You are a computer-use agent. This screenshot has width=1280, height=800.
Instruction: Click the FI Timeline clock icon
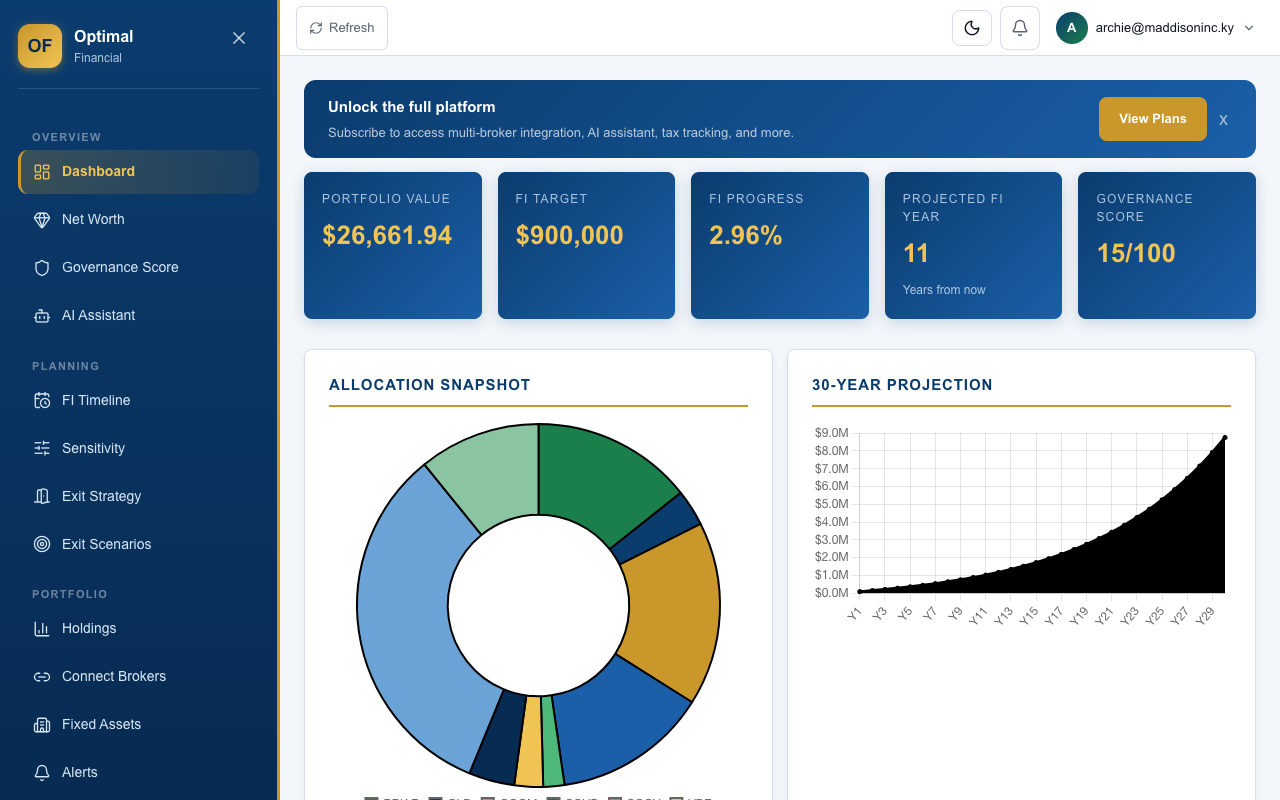41,400
